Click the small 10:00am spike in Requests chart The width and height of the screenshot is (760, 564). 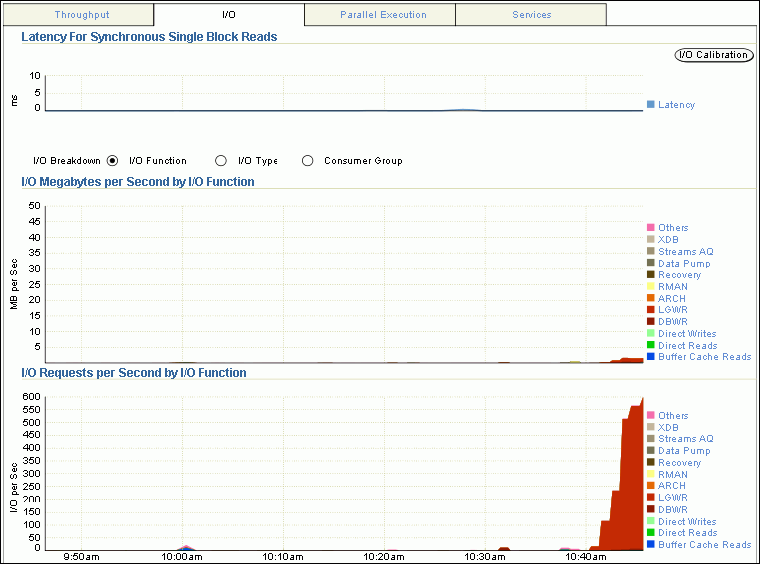185,548
